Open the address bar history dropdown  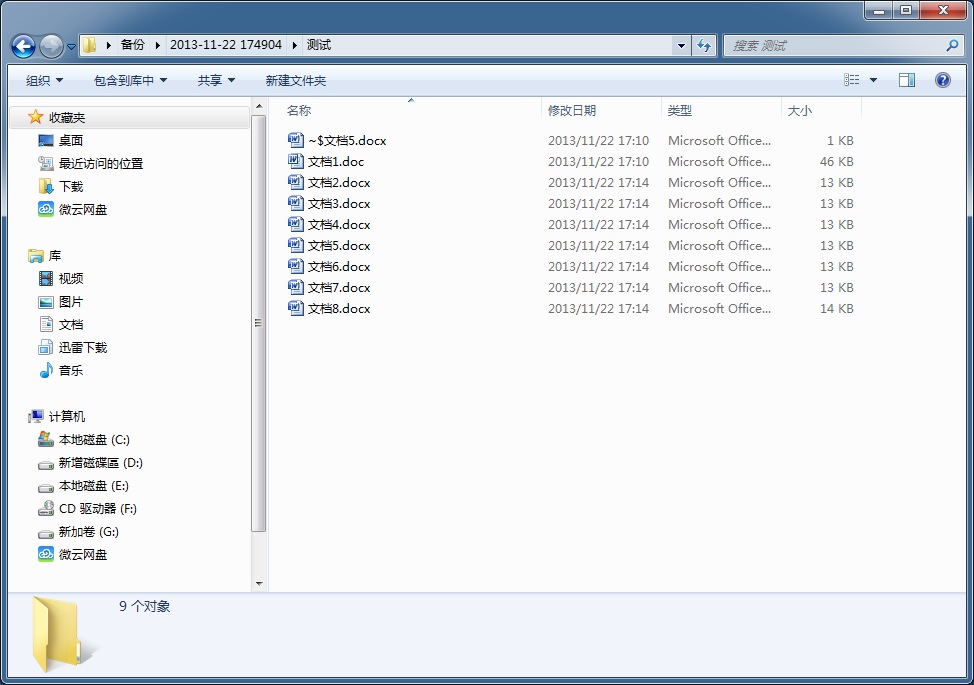pos(681,45)
